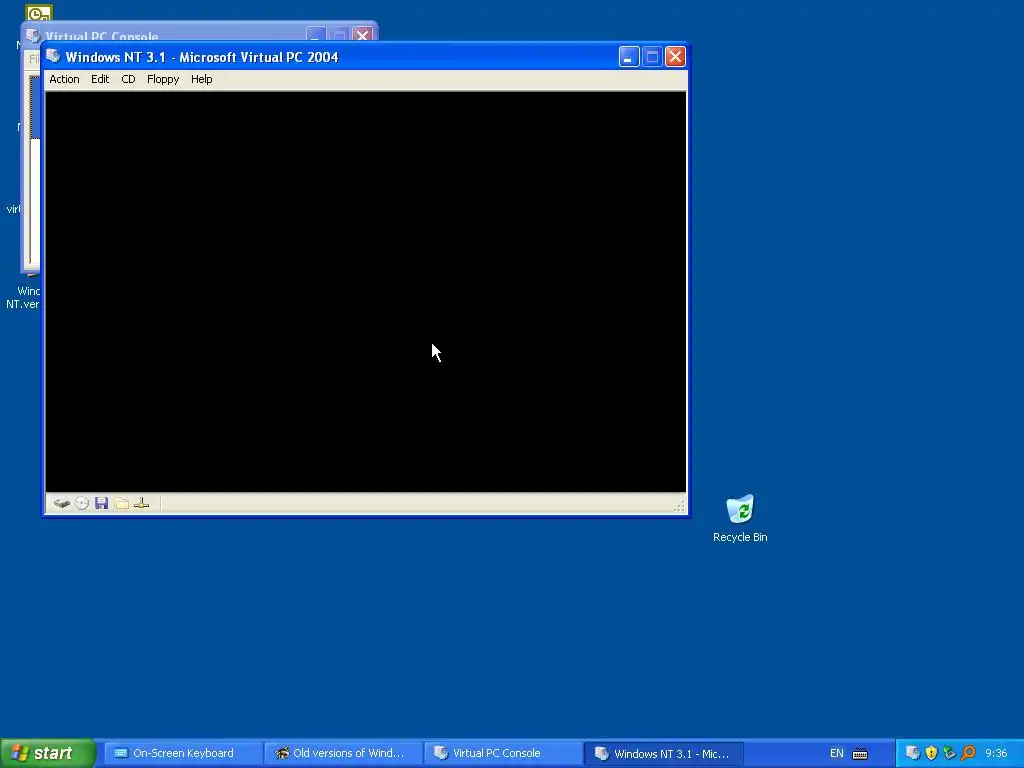
Task: Click the Windows NT 3.1 title bar text
Action: pos(202,57)
